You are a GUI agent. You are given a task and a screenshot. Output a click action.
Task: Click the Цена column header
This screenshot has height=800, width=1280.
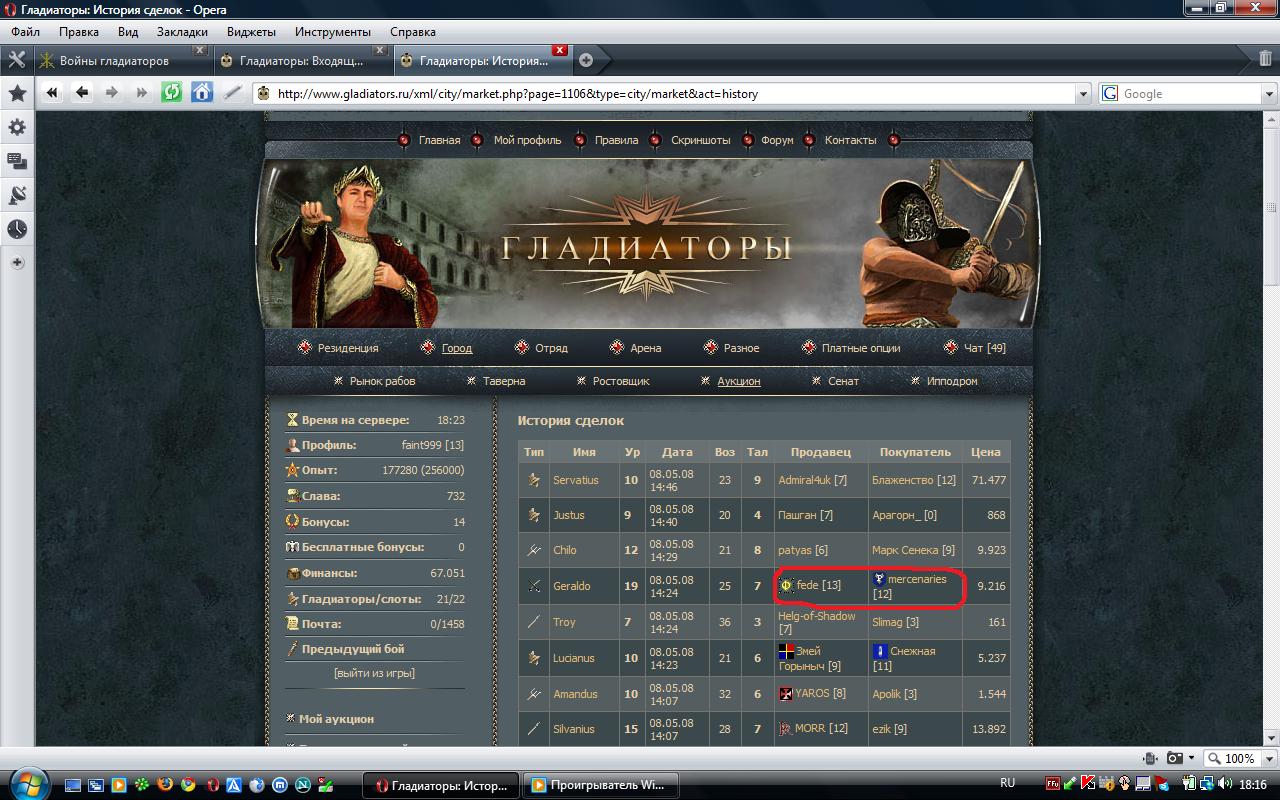click(x=985, y=452)
